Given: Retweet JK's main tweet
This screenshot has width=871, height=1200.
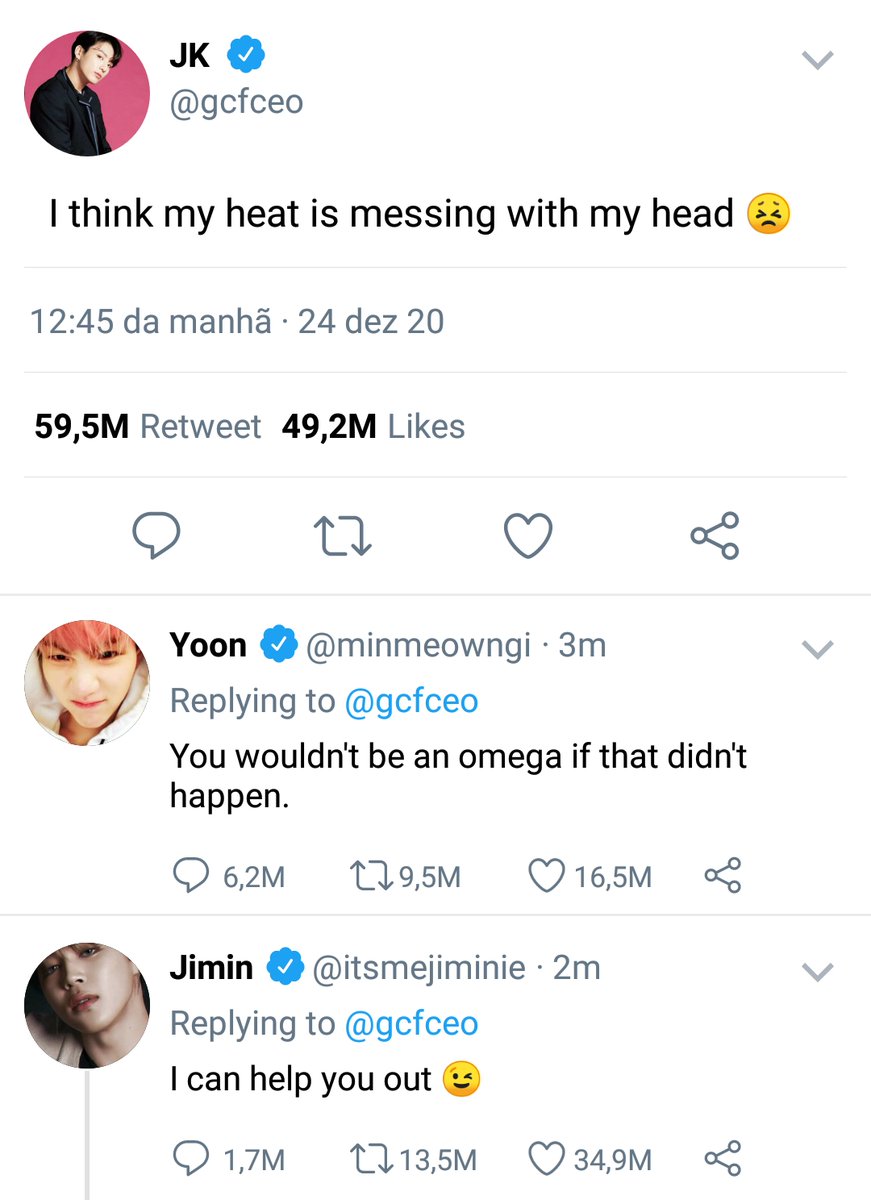Looking at the screenshot, I should tap(344, 536).
